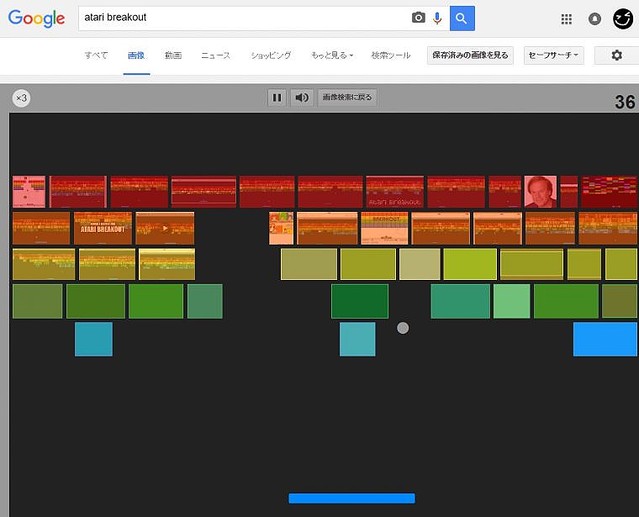Open the Google apps grid
Image resolution: width=639 pixels, height=517 pixels.
567,19
